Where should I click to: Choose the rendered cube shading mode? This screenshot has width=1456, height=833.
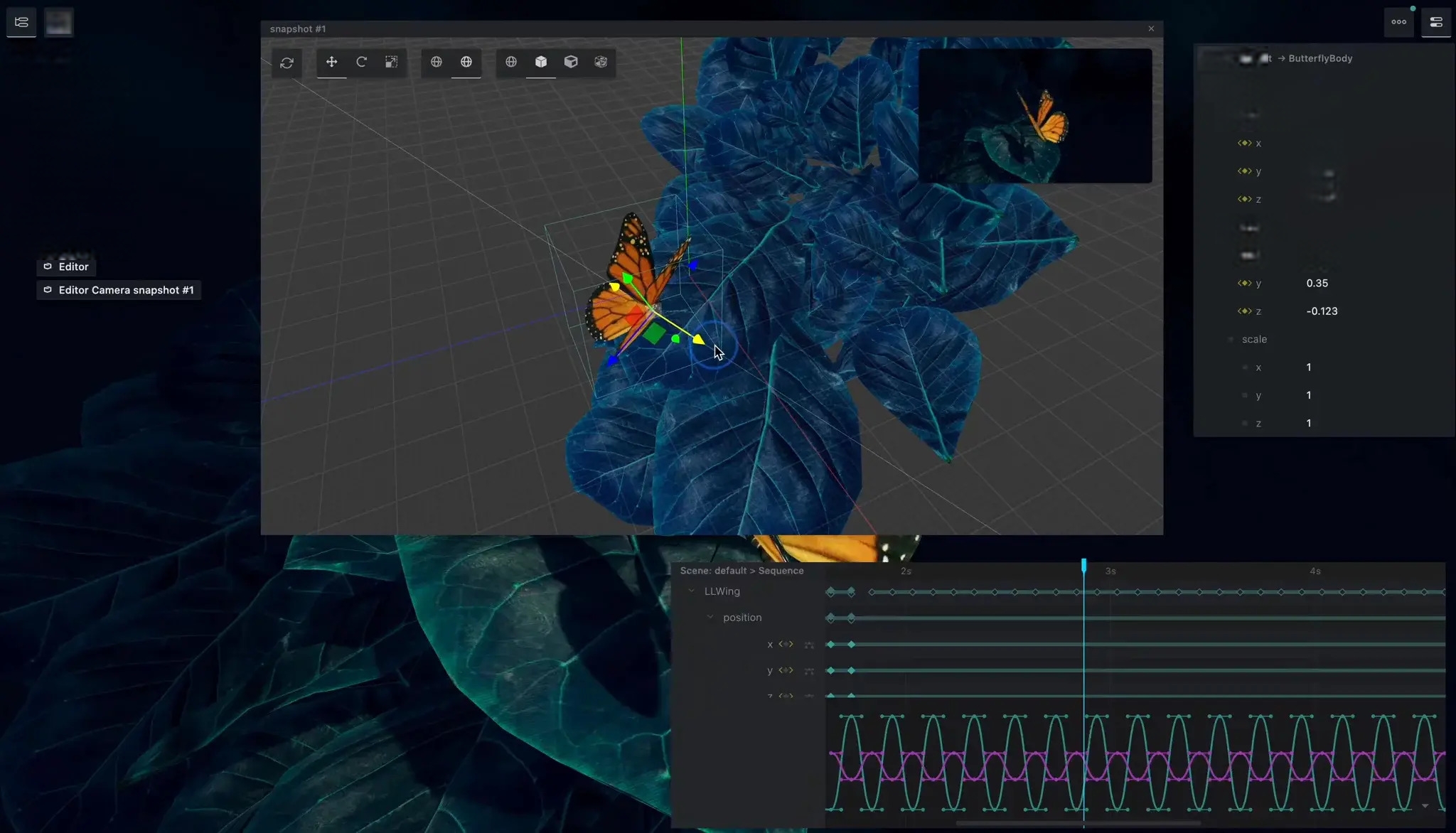(601, 62)
